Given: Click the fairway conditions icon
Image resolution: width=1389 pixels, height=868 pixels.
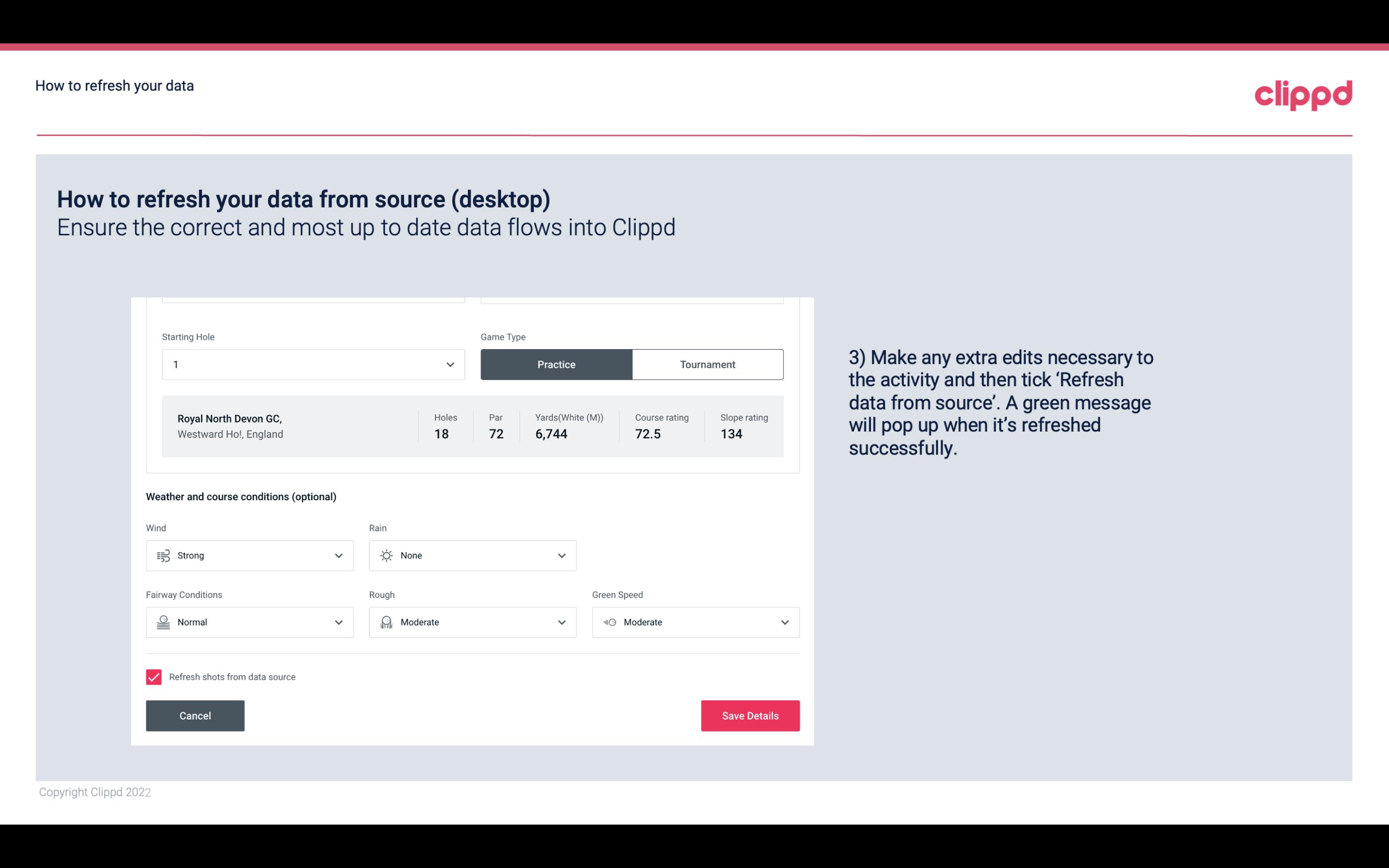Looking at the screenshot, I should (163, 622).
